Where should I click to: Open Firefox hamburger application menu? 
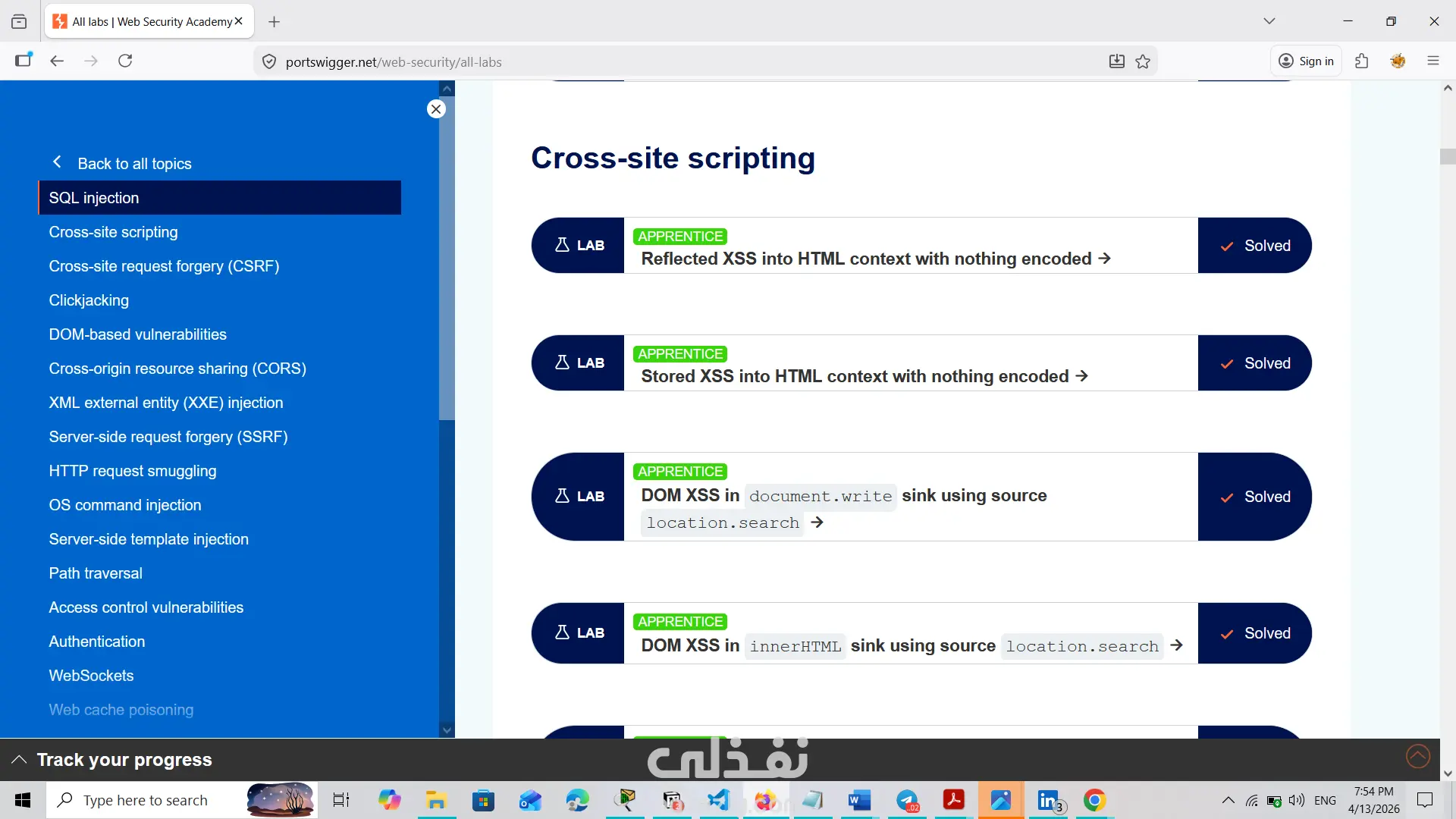(x=1432, y=61)
